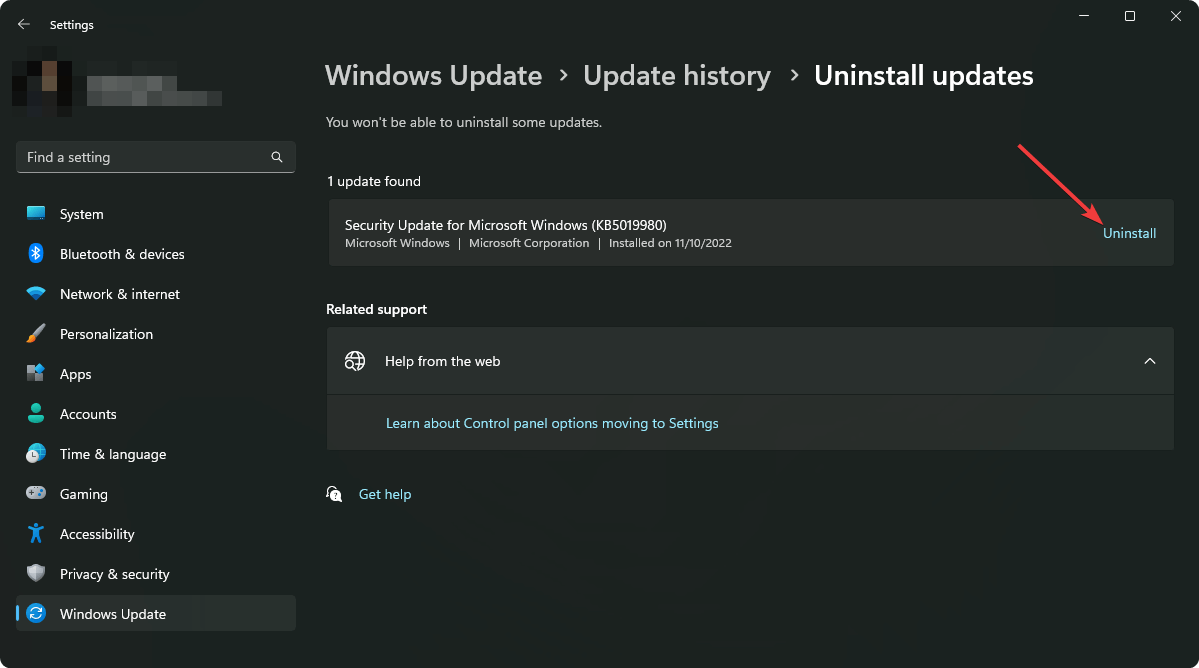The height and width of the screenshot is (668, 1199).
Task: Open the Apps settings category
Action: click(x=155, y=374)
